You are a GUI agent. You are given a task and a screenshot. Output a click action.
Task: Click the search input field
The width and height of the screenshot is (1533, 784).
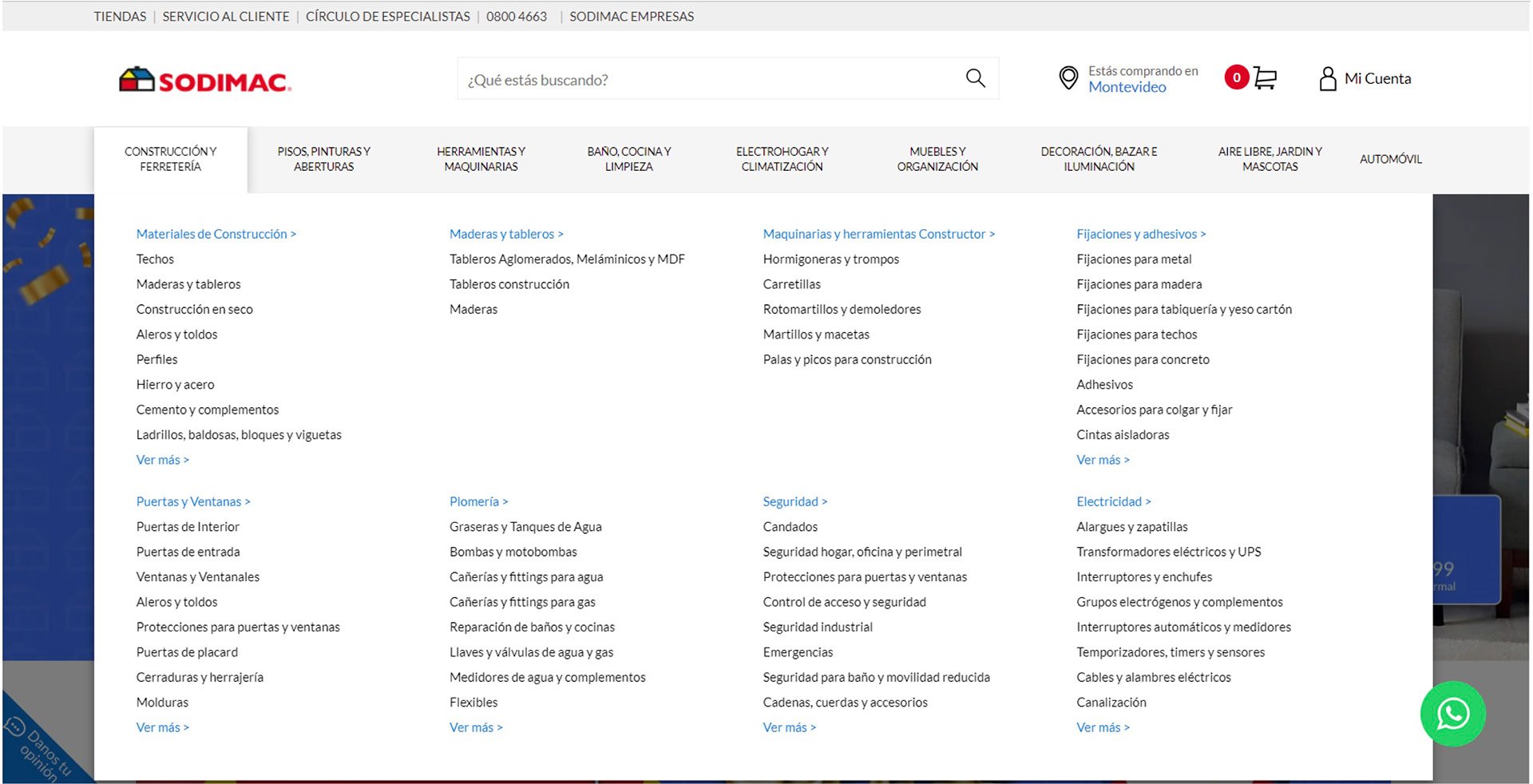tap(727, 79)
